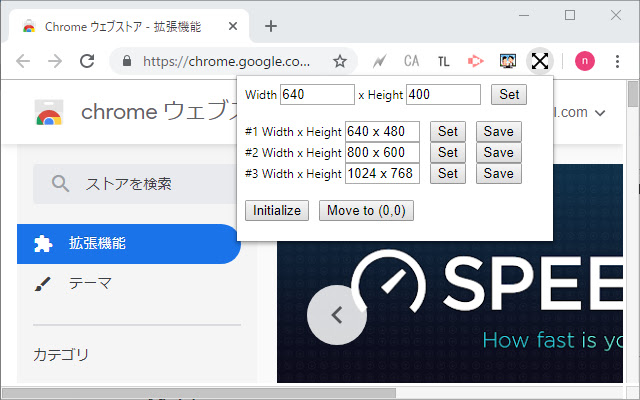Click the paintbrush theme icon

(x=43, y=284)
